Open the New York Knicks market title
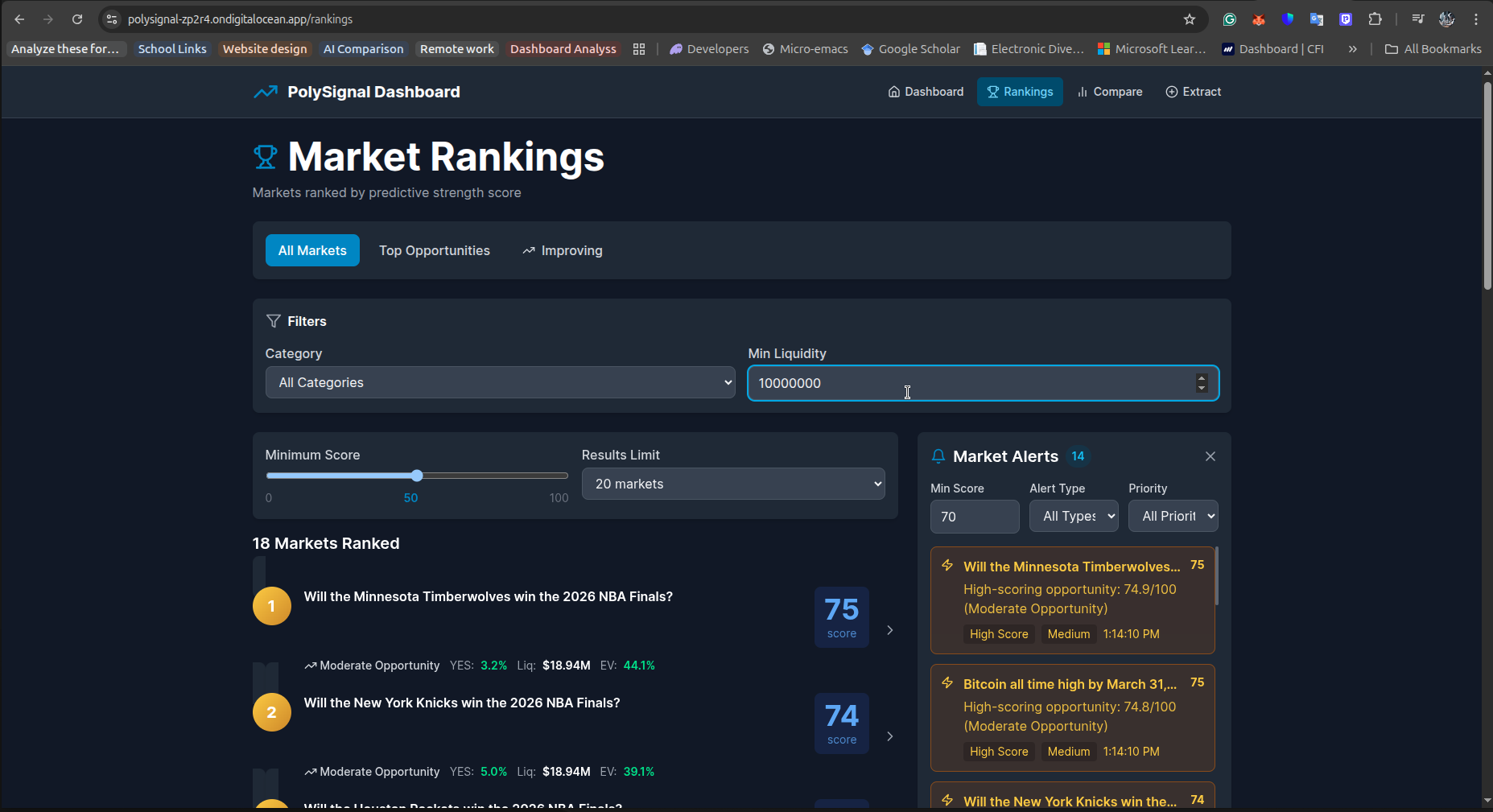 click(x=462, y=703)
